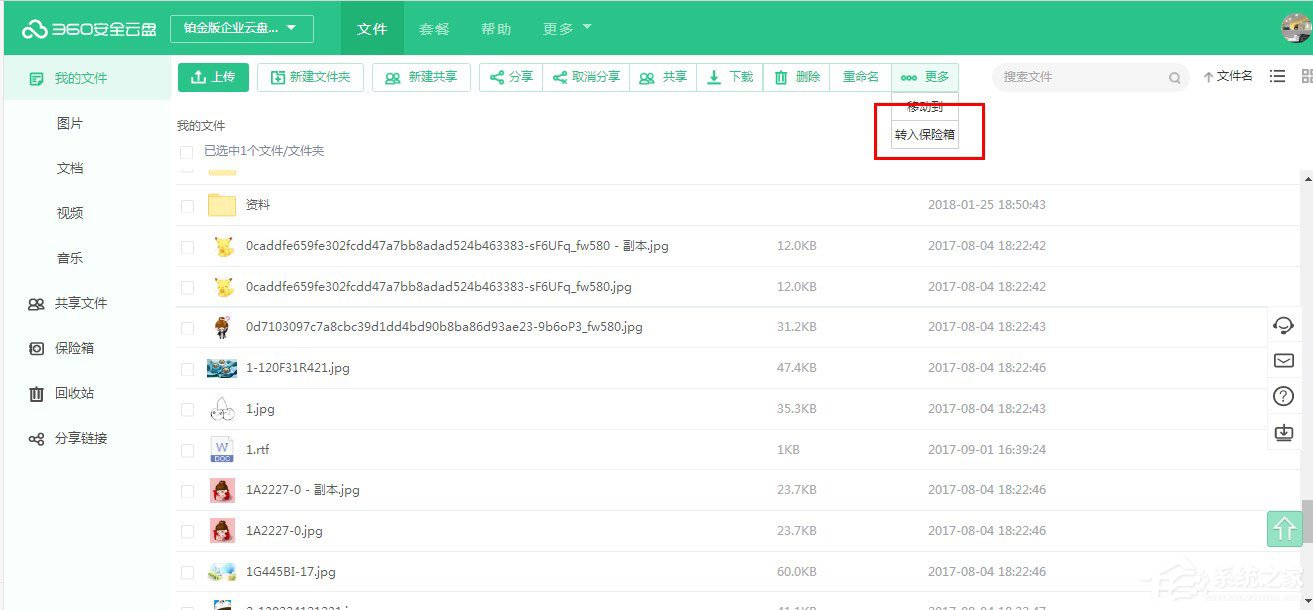The width and height of the screenshot is (1313, 610).
Task: Switch to list view layout
Action: click(1277, 76)
